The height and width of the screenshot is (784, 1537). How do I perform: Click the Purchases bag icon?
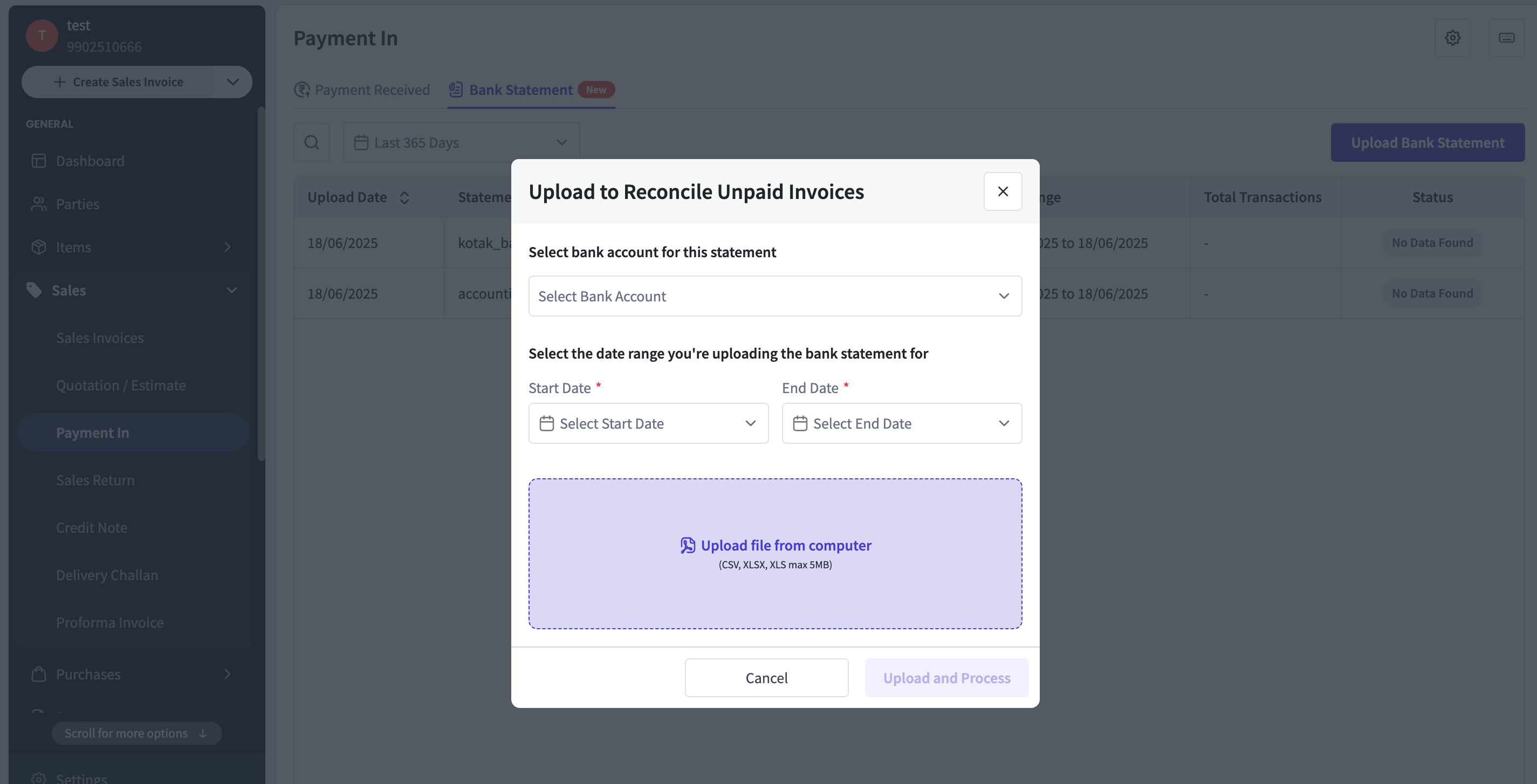click(x=39, y=673)
